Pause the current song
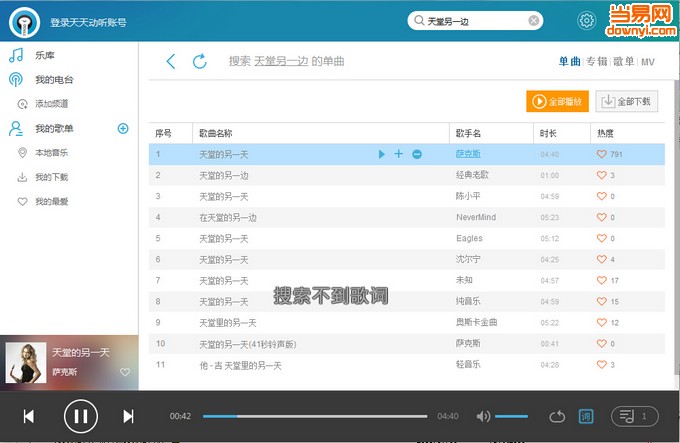Viewport: 680px width, 443px height. (81, 417)
